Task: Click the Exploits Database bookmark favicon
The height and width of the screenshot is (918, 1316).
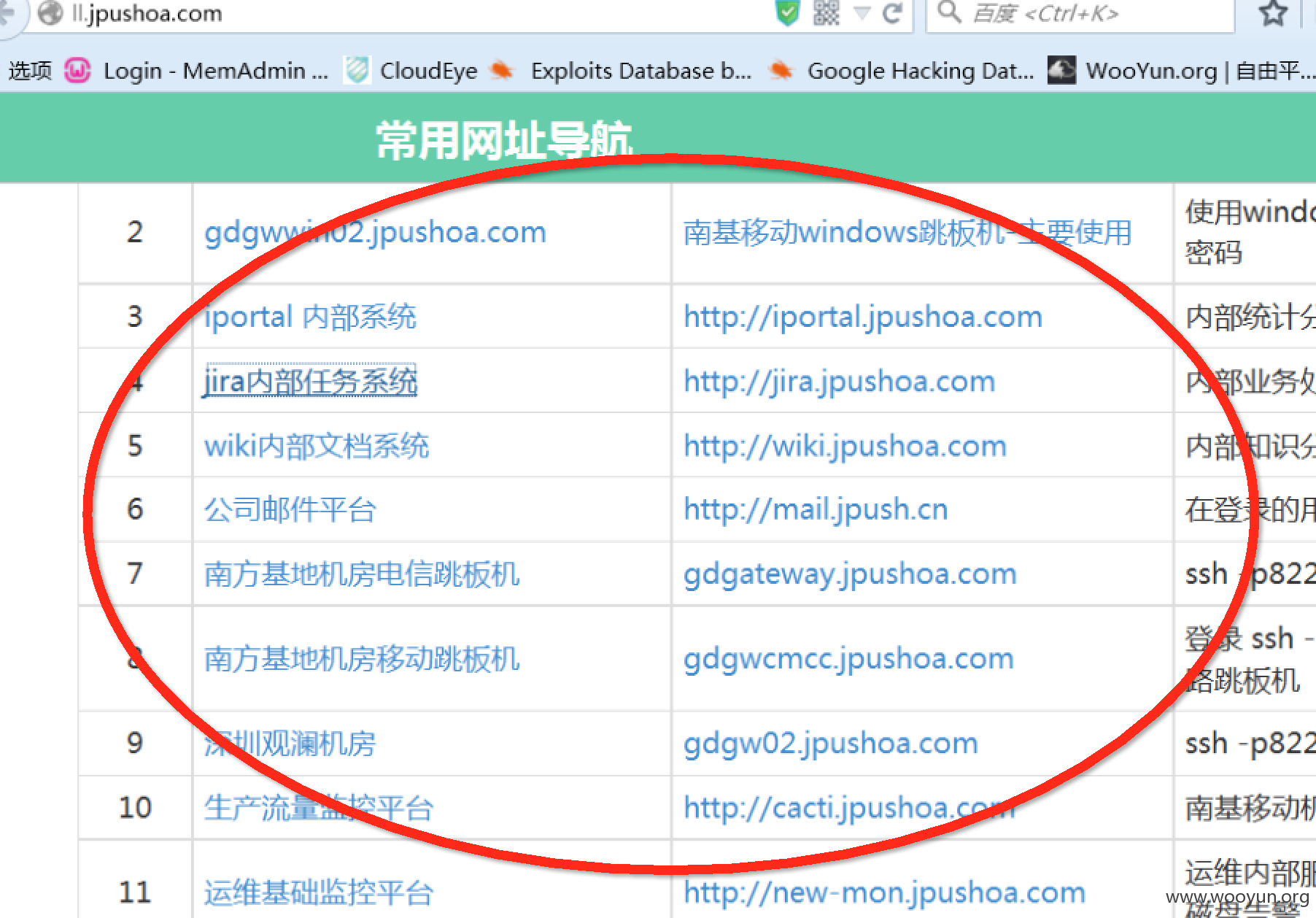Action: 502,71
